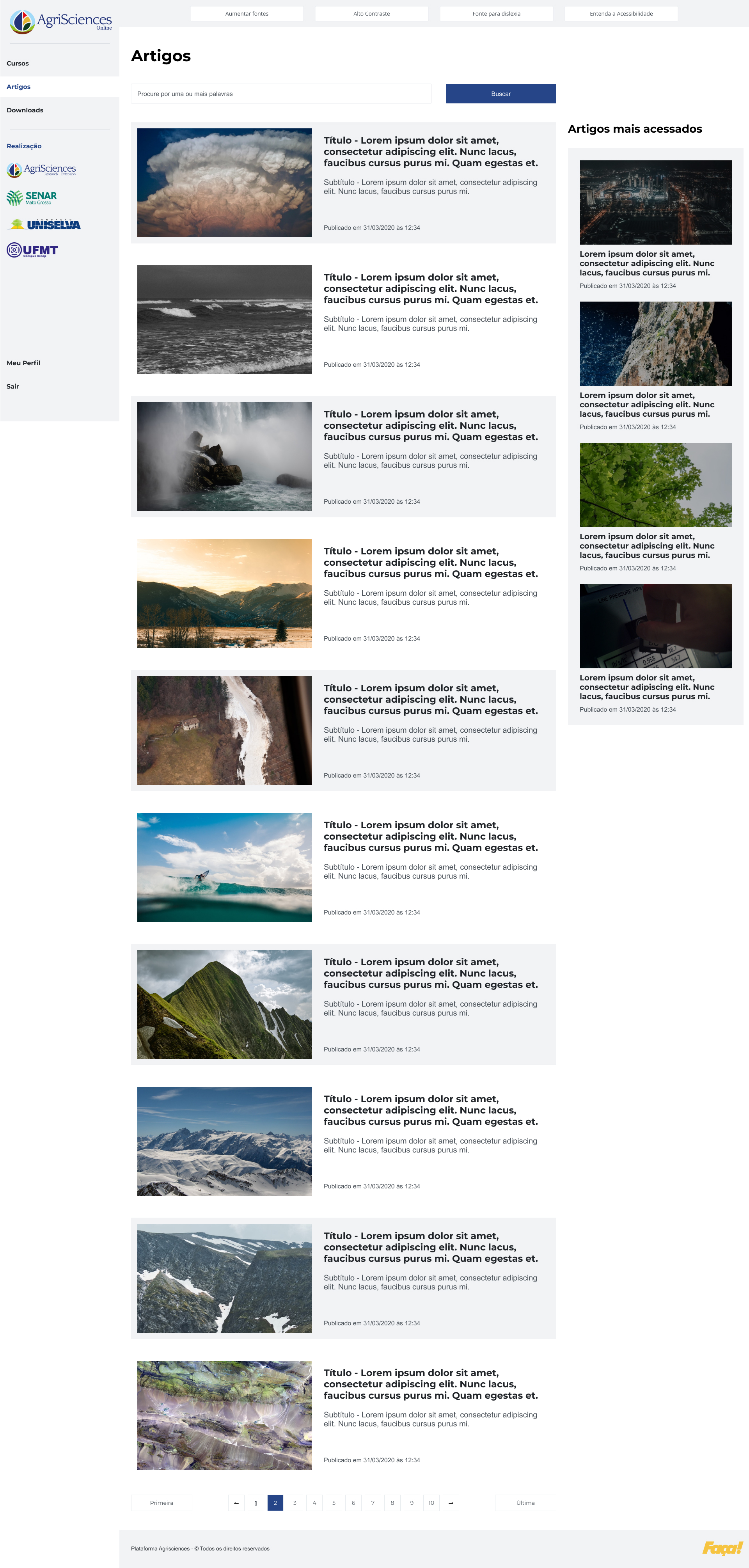Click the AgriSciences Online logo
The width and height of the screenshot is (749, 1568).
pos(60,22)
